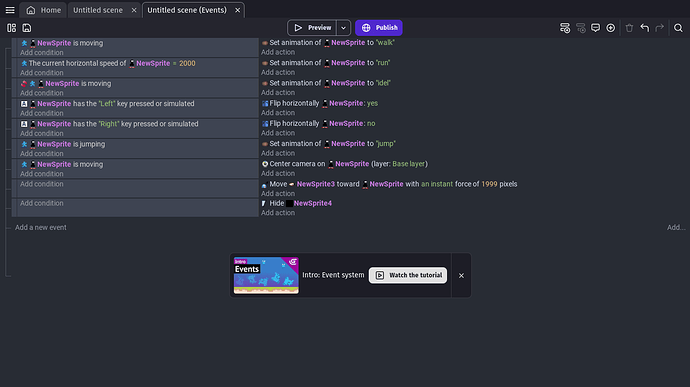Switch to the Untitled scene tab
The width and height of the screenshot is (690, 387).
point(98,10)
